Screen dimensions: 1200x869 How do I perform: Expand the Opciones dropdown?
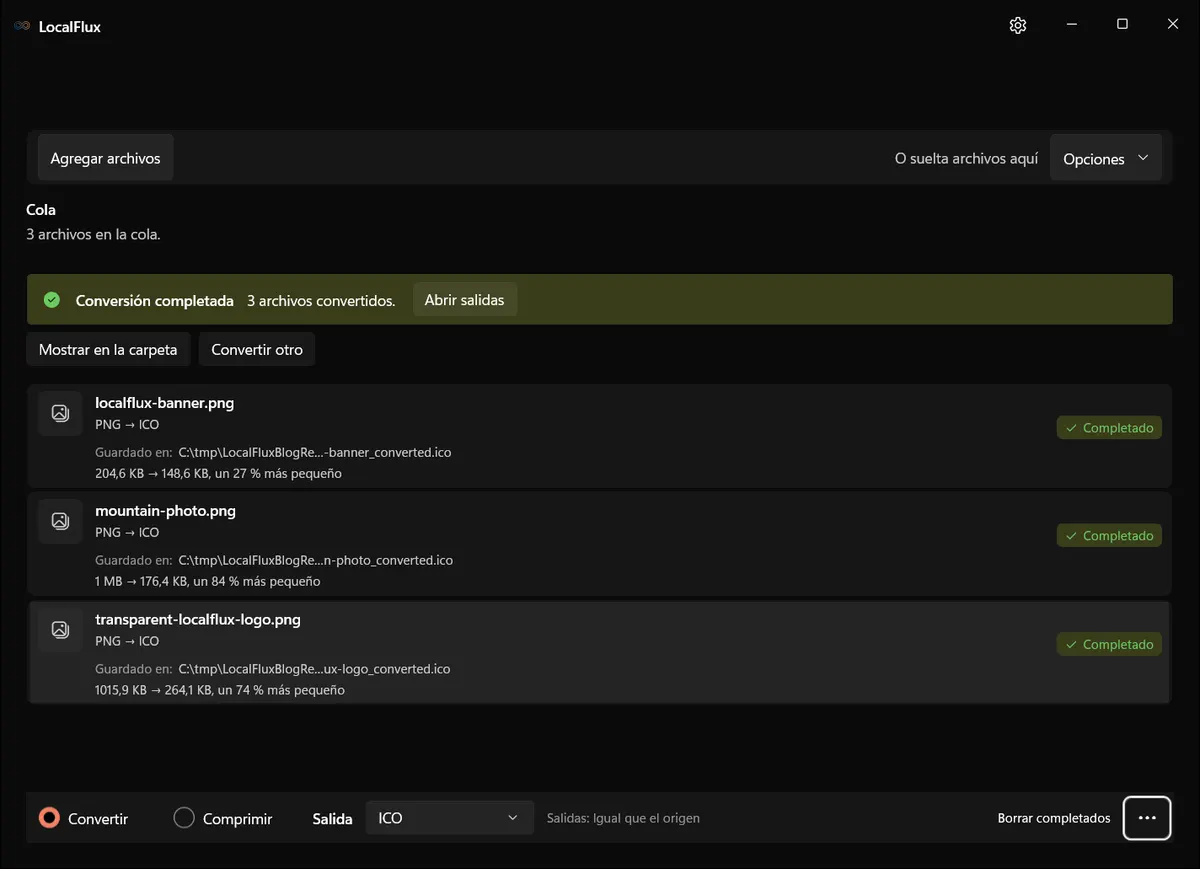tap(1106, 159)
